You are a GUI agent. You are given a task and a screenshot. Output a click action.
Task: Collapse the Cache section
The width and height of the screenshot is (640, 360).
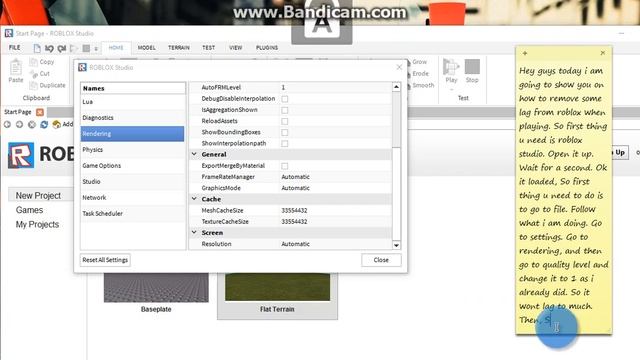click(194, 199)
